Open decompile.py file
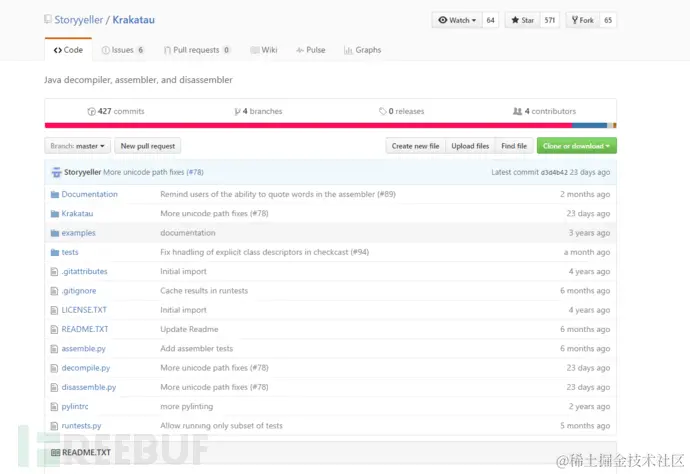Image resolution: width=690 pixels, height=474 pixels. [86, 368]
